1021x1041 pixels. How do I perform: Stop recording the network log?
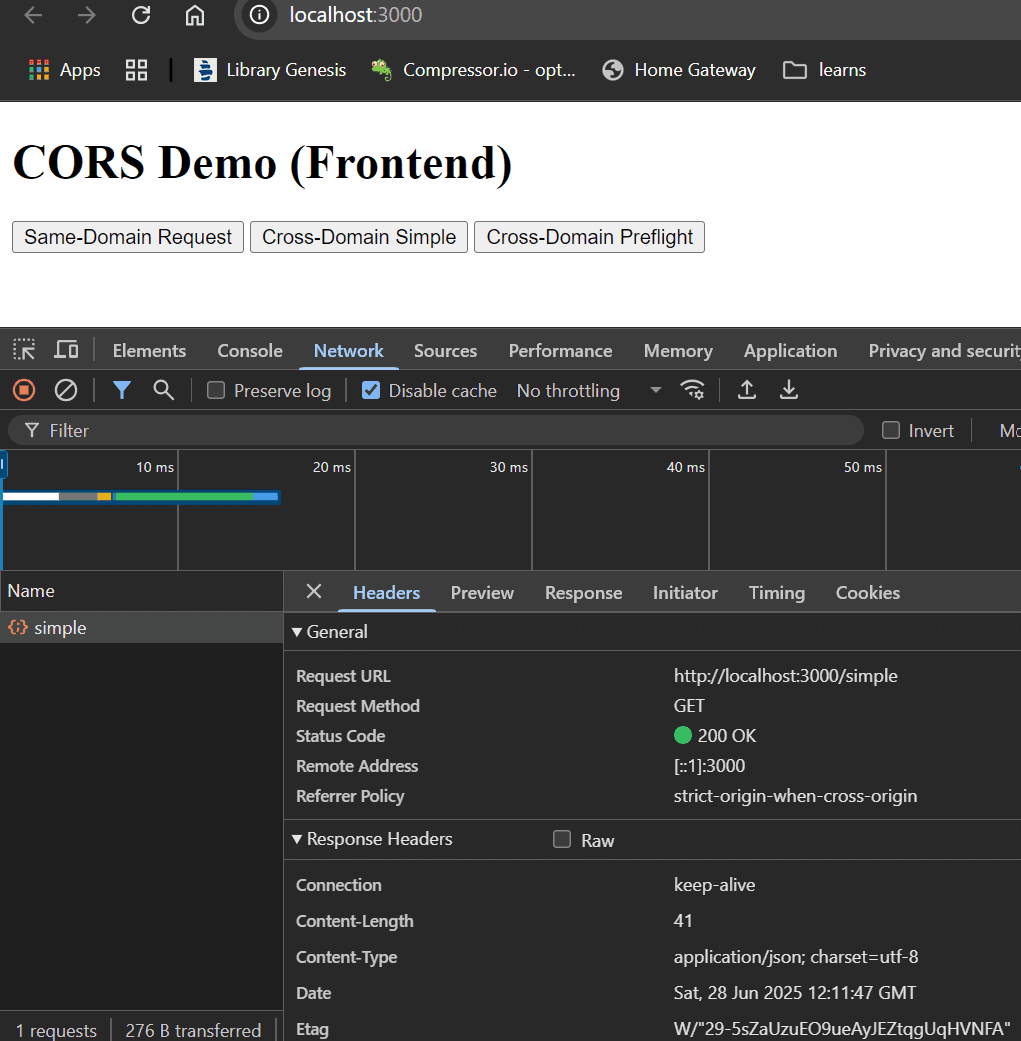coord(23,390)
